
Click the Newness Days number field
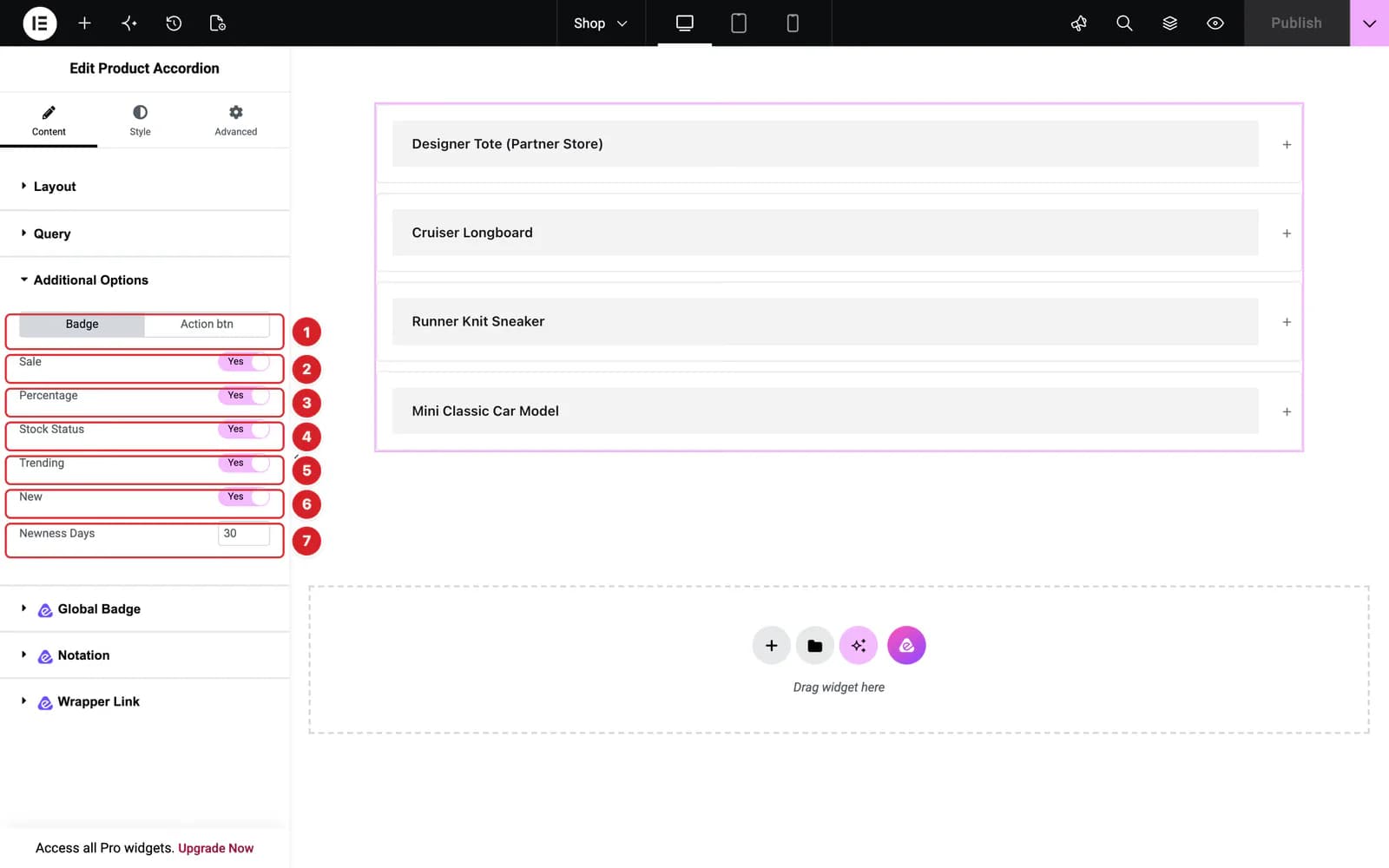pos(243,534)
